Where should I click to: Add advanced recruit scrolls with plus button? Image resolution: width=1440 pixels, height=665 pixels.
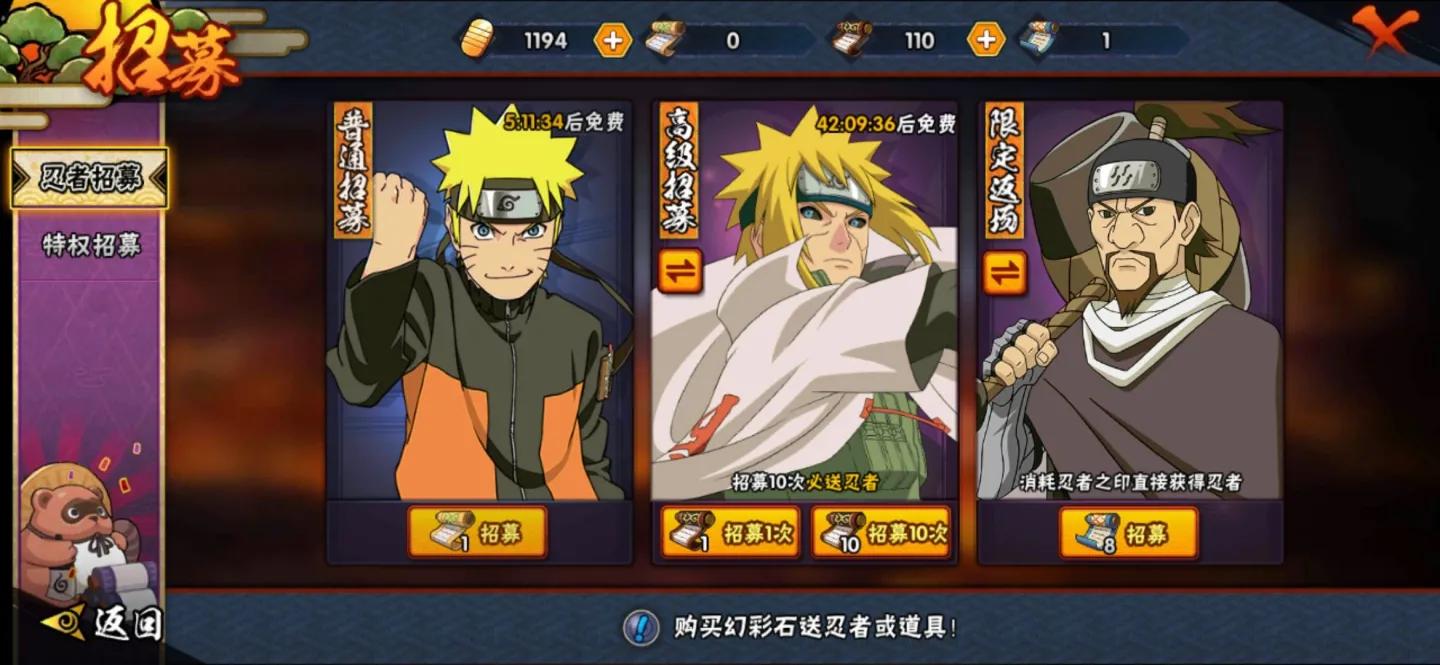tap(986, 40)
